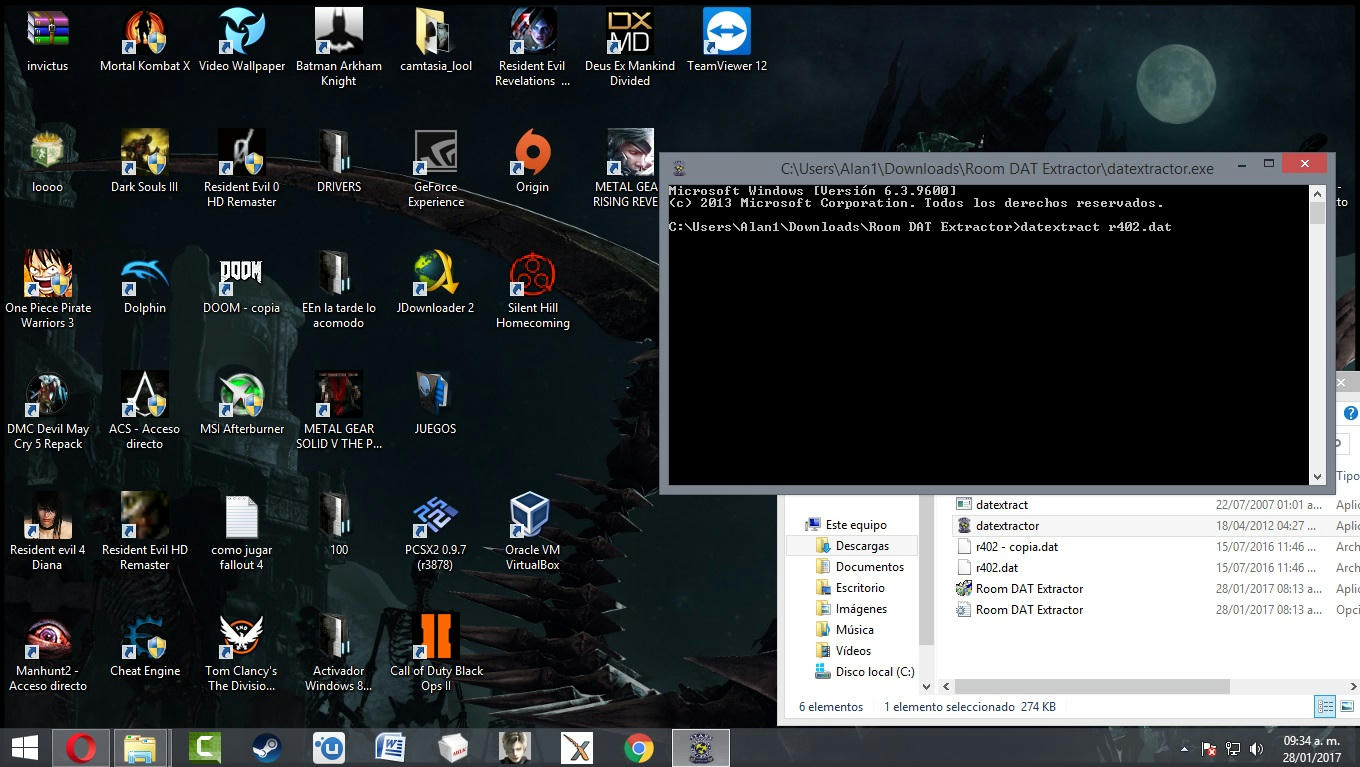Click Explorer horizontal scrollbar right arrow

coord(1353,687)
